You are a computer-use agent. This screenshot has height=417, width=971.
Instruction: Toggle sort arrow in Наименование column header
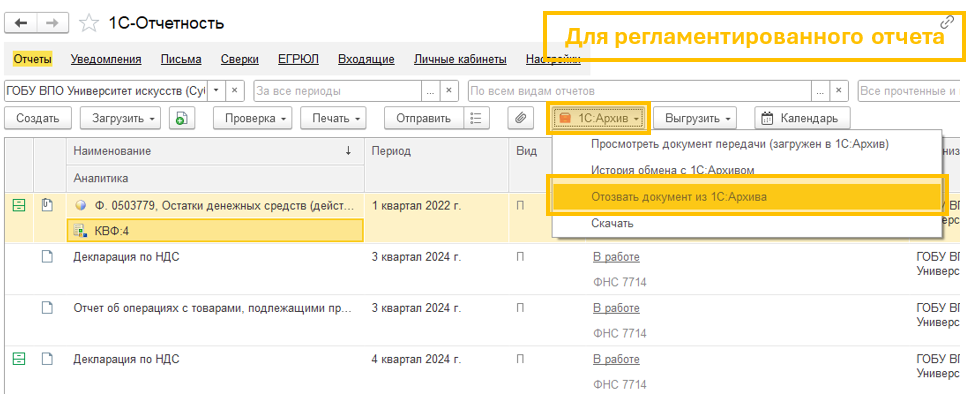[x=348, y=151]
